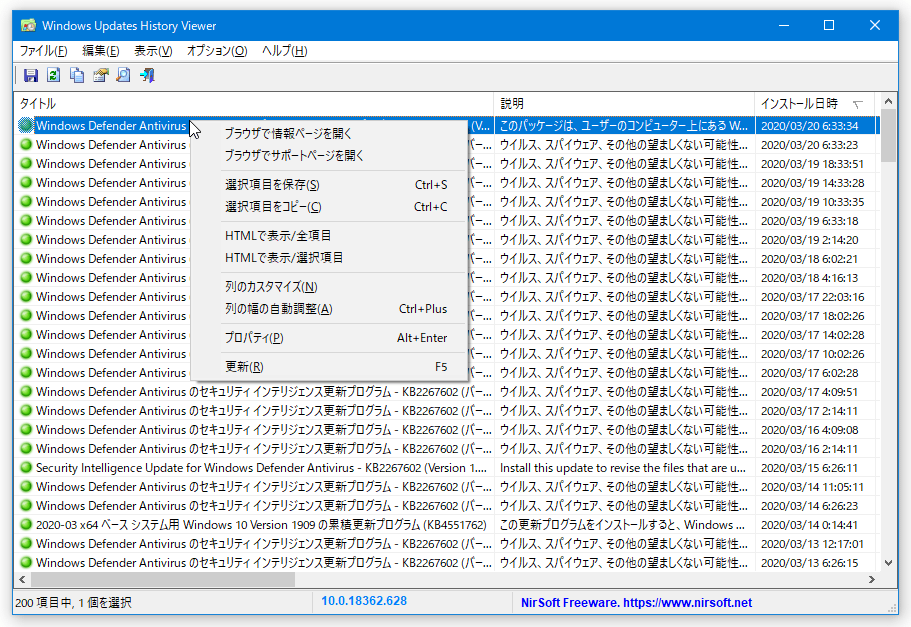This screenshot has height=627, width=911.
Task: Sort by the インストール日時 column header
Action: (x=817, y=104)
